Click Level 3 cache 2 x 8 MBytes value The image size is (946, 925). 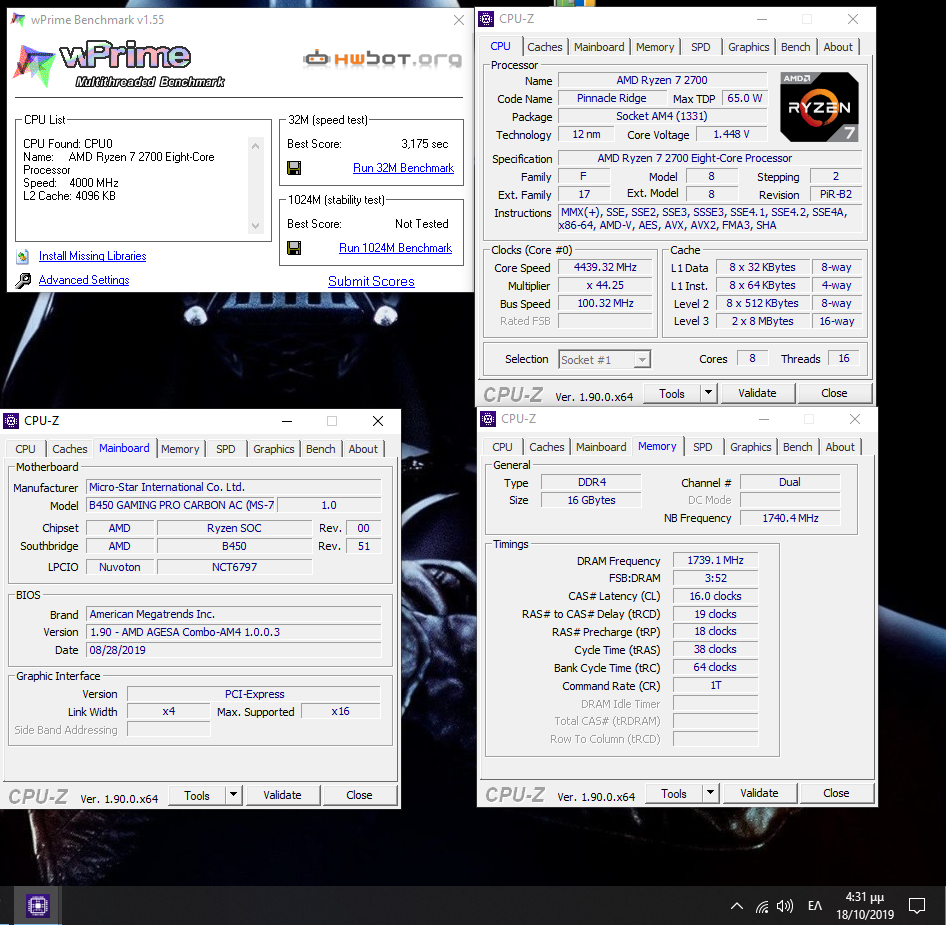pos(762,322)
